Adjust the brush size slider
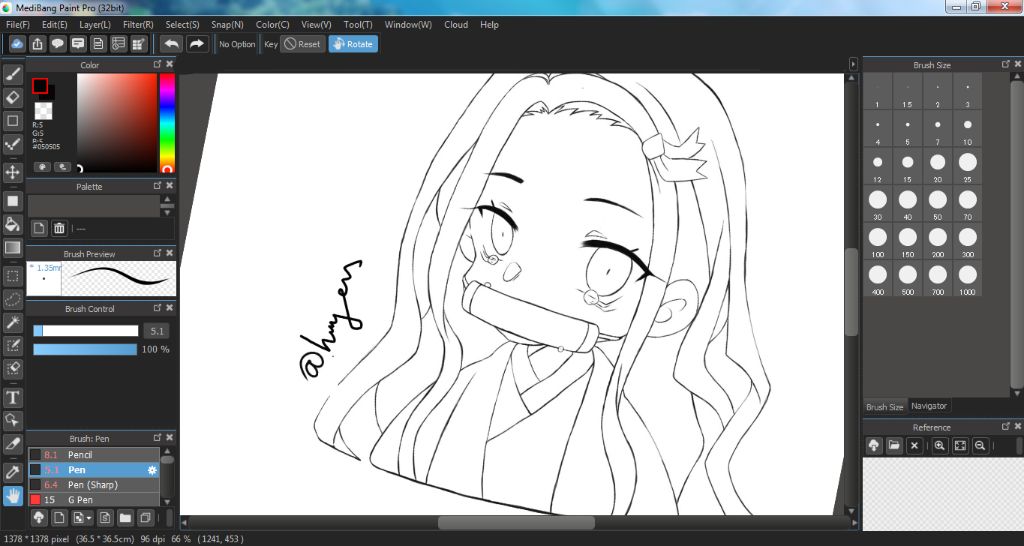 click(x=86, y=330)
